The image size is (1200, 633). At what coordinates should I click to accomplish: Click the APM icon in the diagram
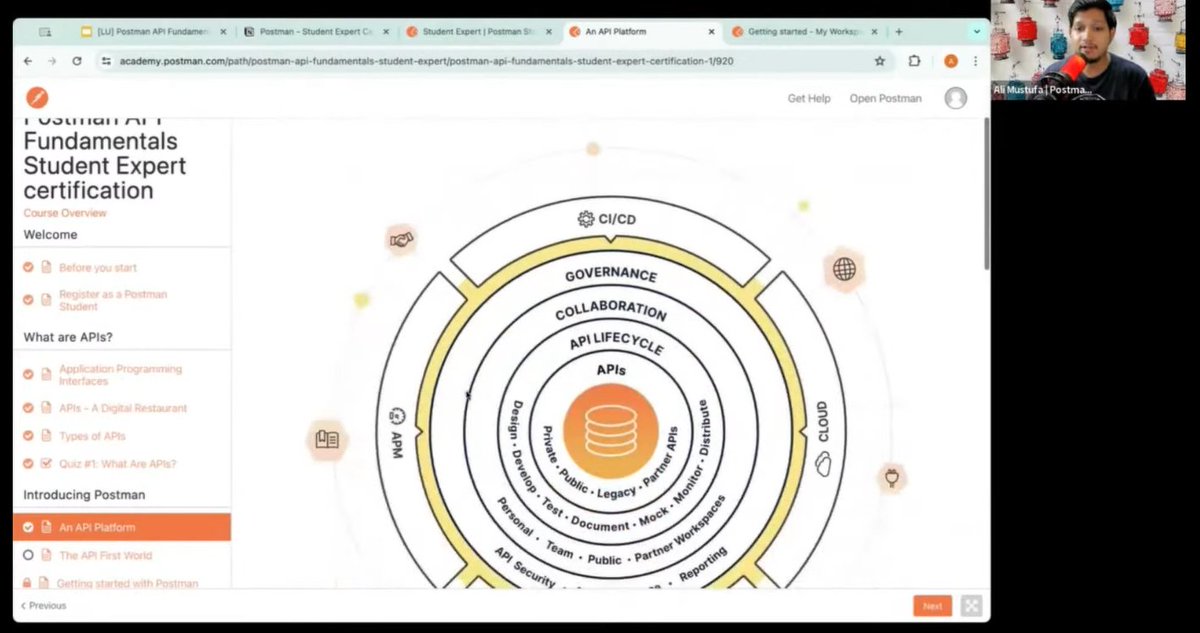click(x=396, y=416)
